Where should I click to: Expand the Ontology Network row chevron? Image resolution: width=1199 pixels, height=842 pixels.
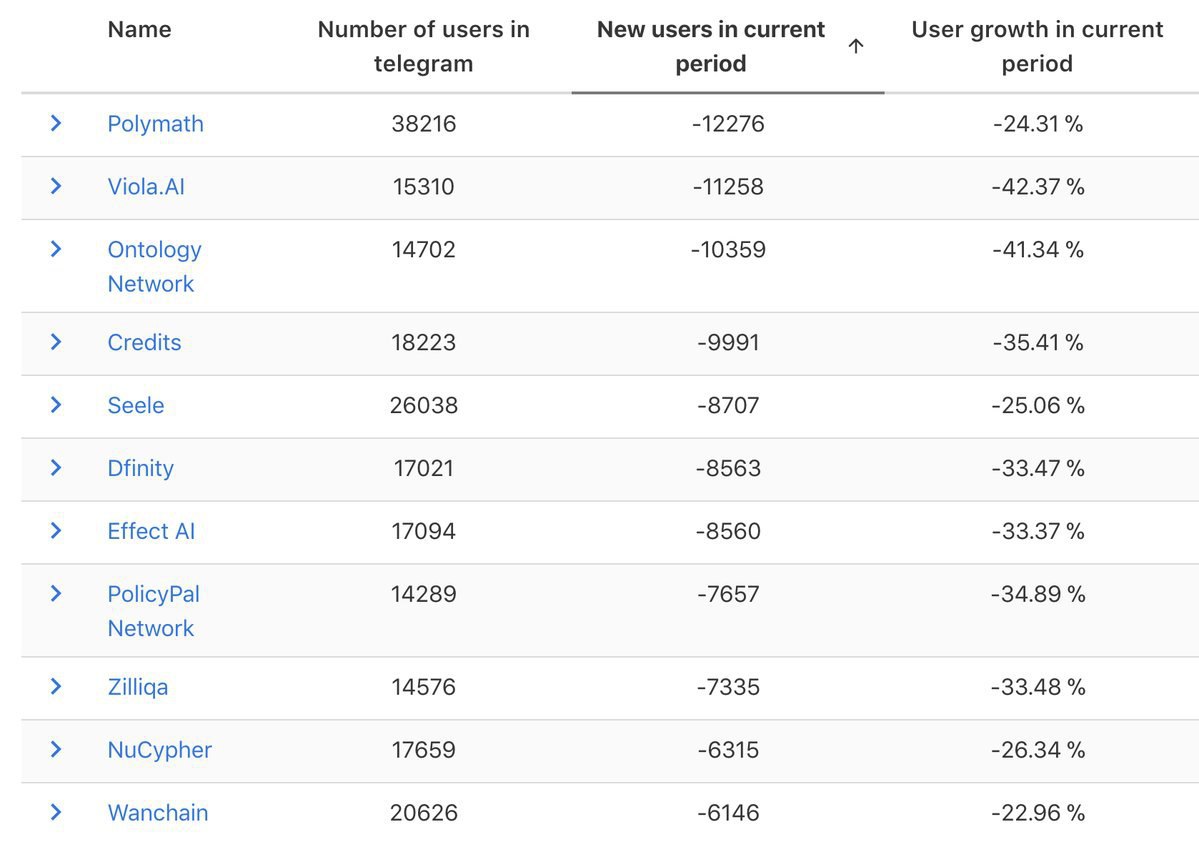tap(56, 249)
